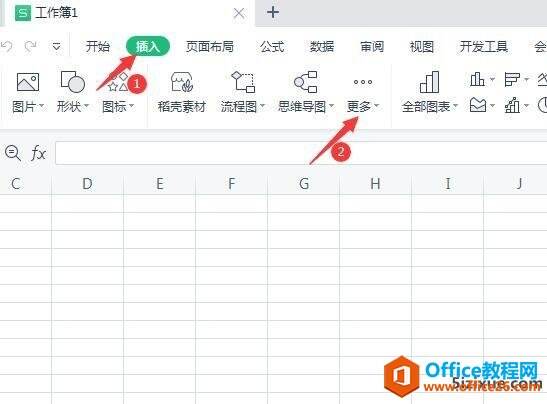Select column E header
Viewport: 547px width, 404px height.
point(160,184)
